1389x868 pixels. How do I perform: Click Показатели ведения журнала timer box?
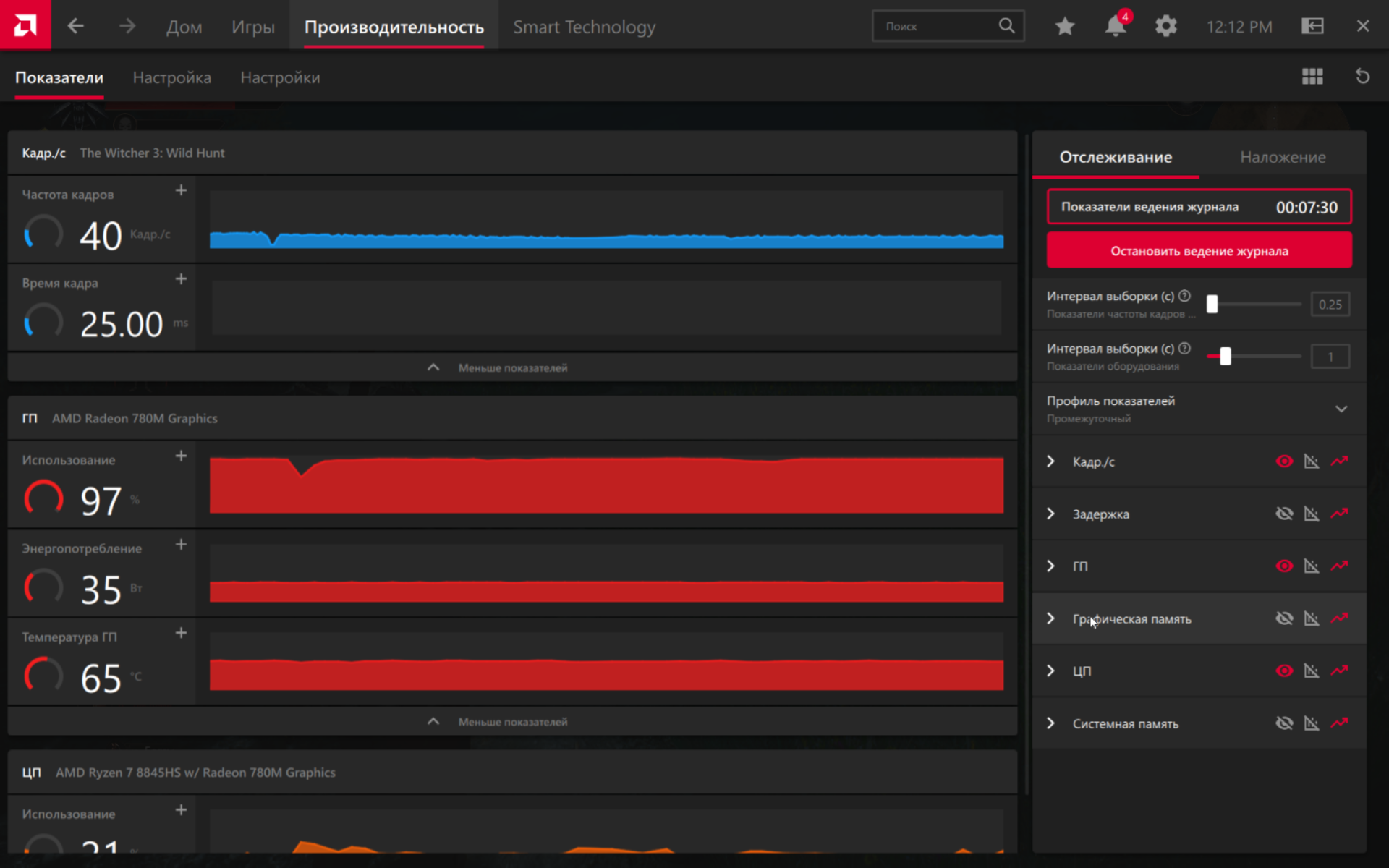click(x=1199, y=207)
